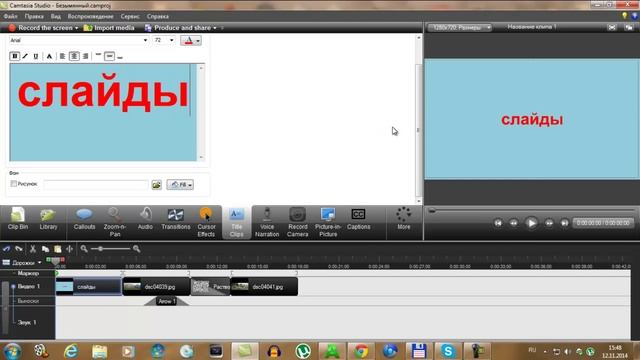Click the paste icon on timeline toolbar
Image resolution: width=640 pixels, height=360 pixels.
pyautogui.click(x=58, y=249)
